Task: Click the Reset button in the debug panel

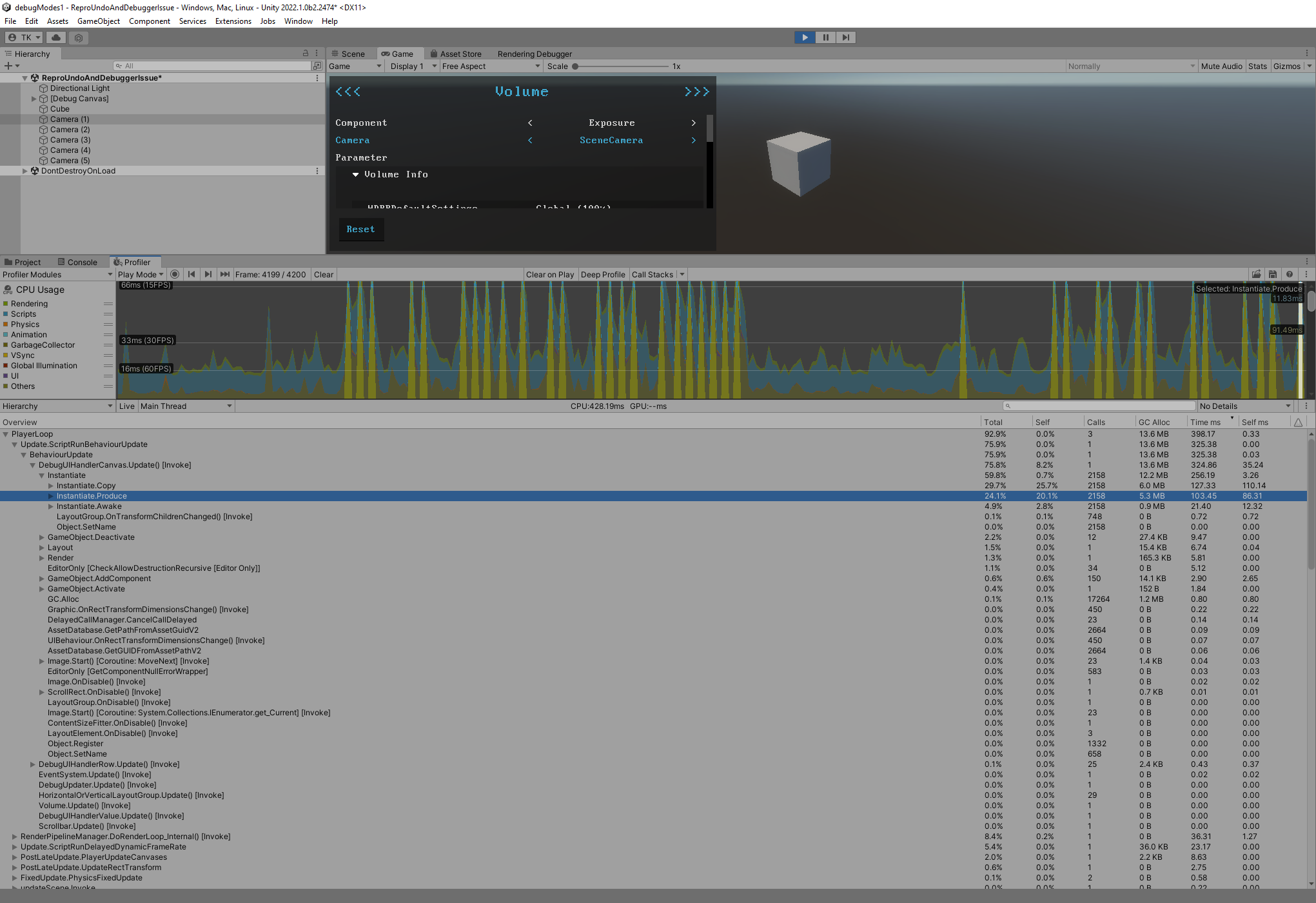Action: click(x=360, y=229)
